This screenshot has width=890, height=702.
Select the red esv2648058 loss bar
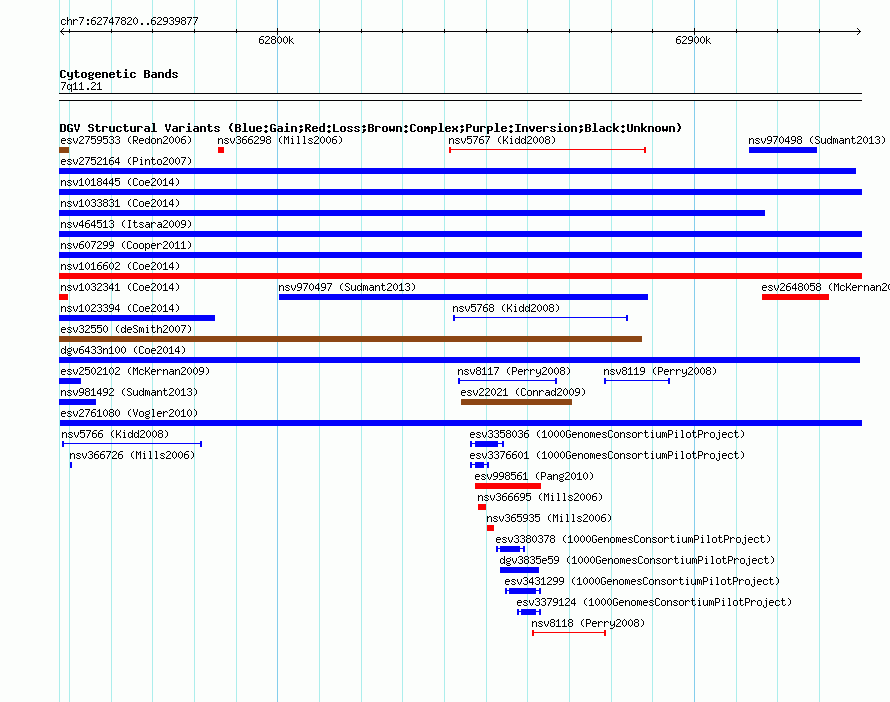pyautogui.click(x=795, y=297)
